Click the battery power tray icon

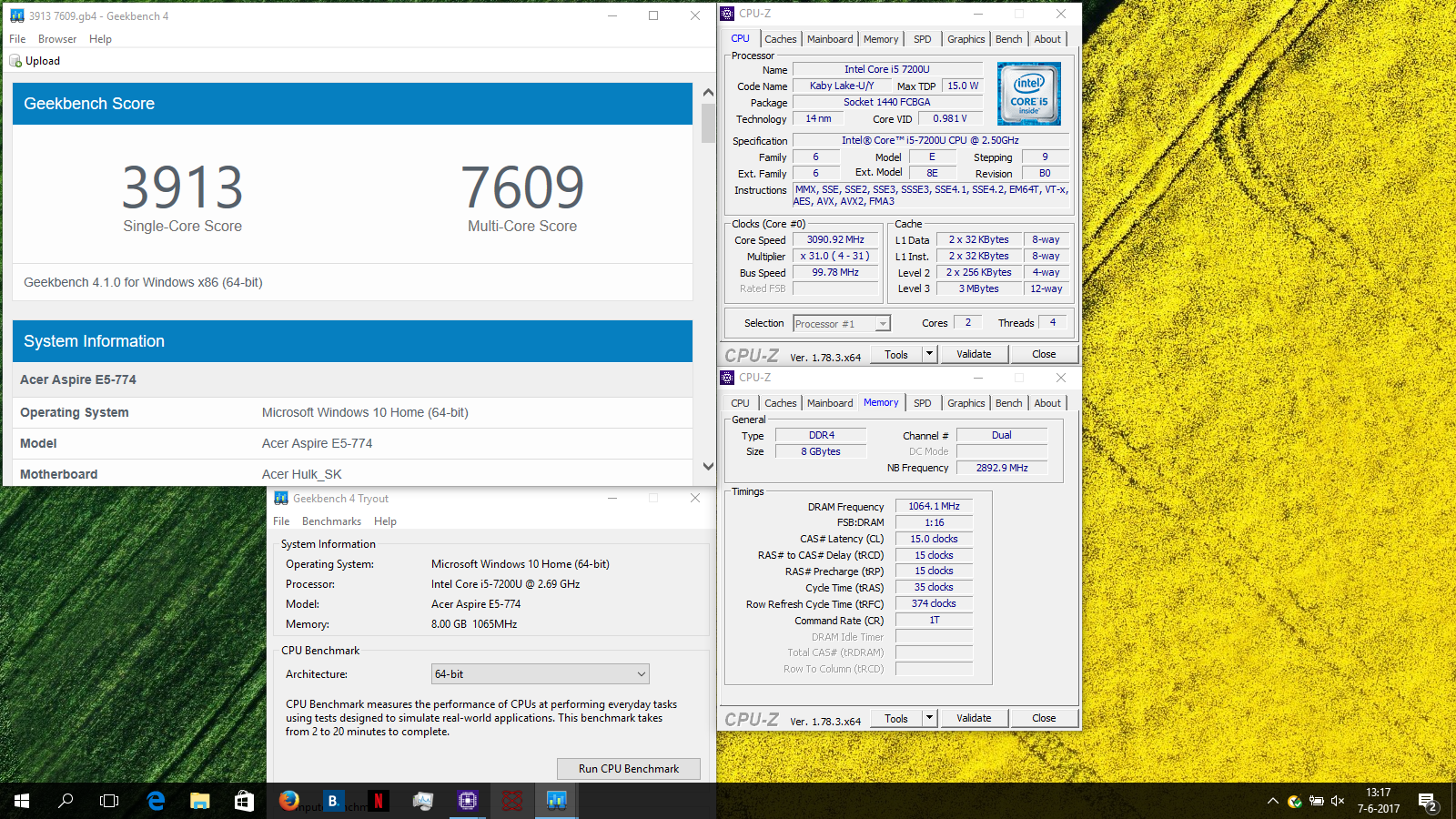tap(1316, 802)
